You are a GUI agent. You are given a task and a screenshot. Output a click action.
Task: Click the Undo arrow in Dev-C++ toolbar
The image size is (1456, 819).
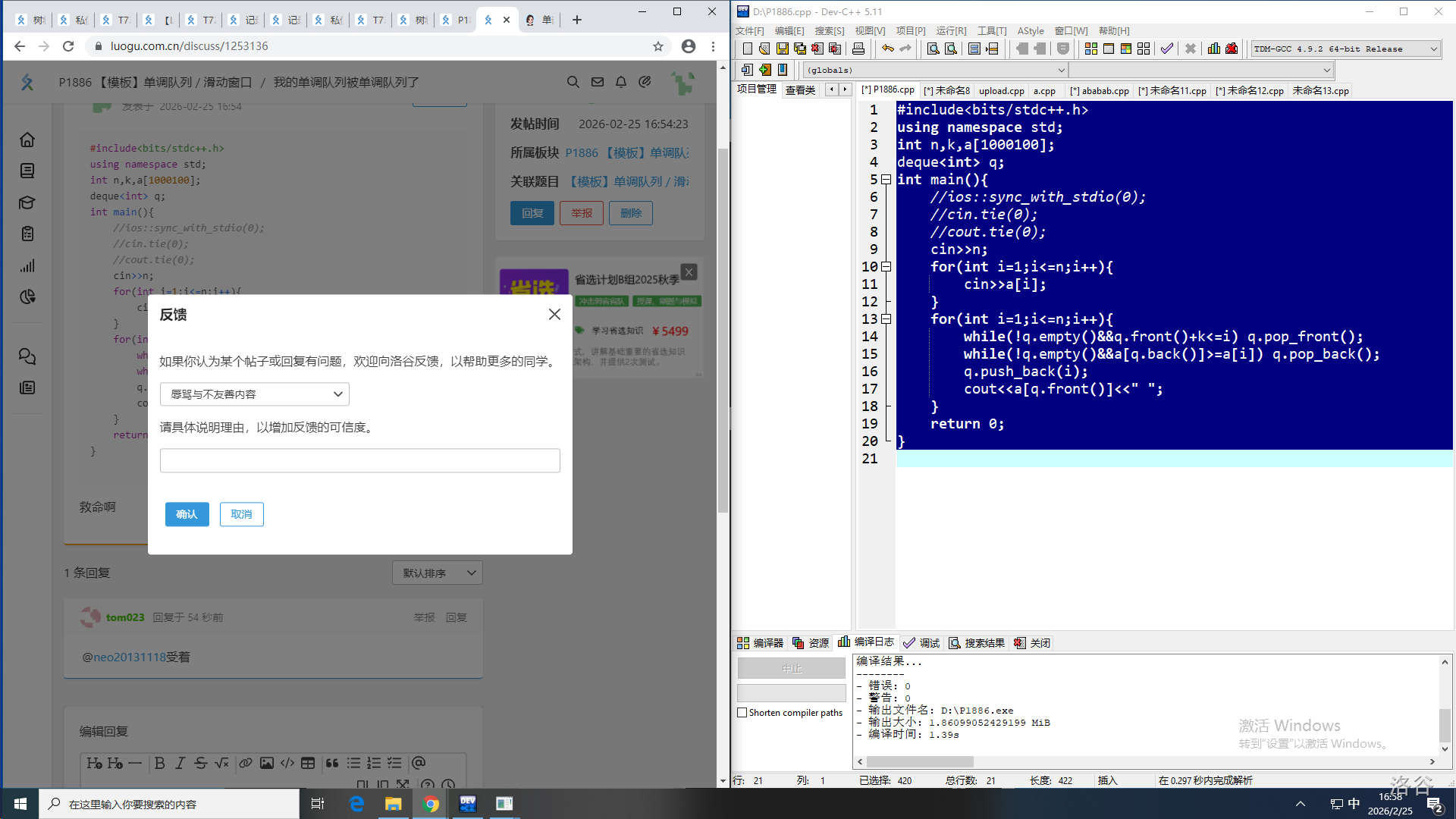[887, 49]
